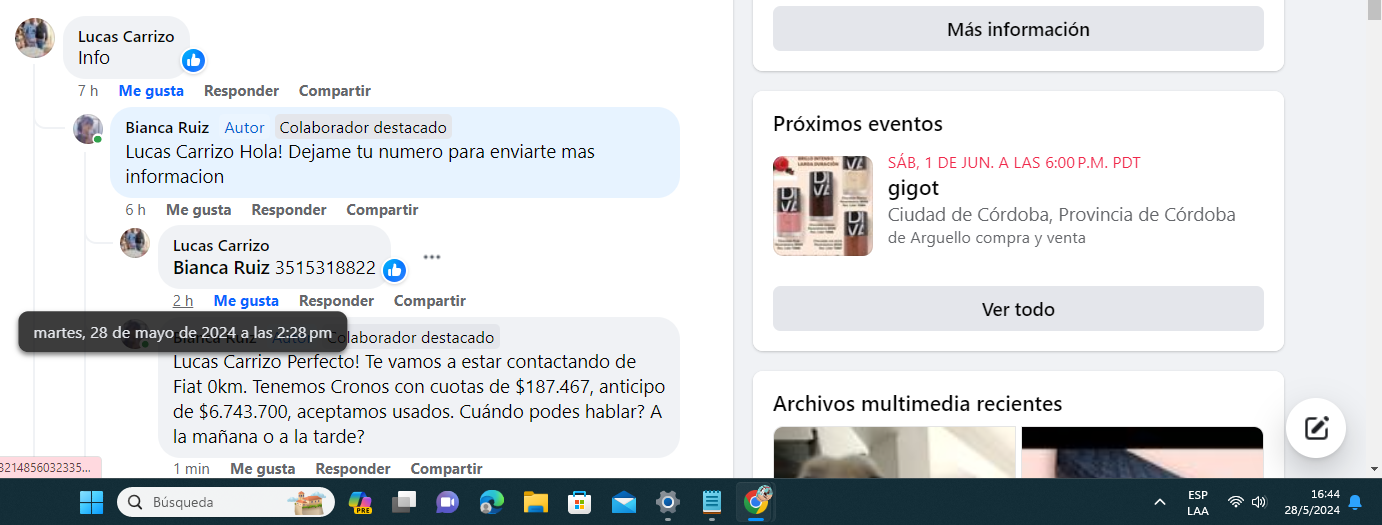
Task: Open the volume speaker tray icon
Action: pos(1259,502)
